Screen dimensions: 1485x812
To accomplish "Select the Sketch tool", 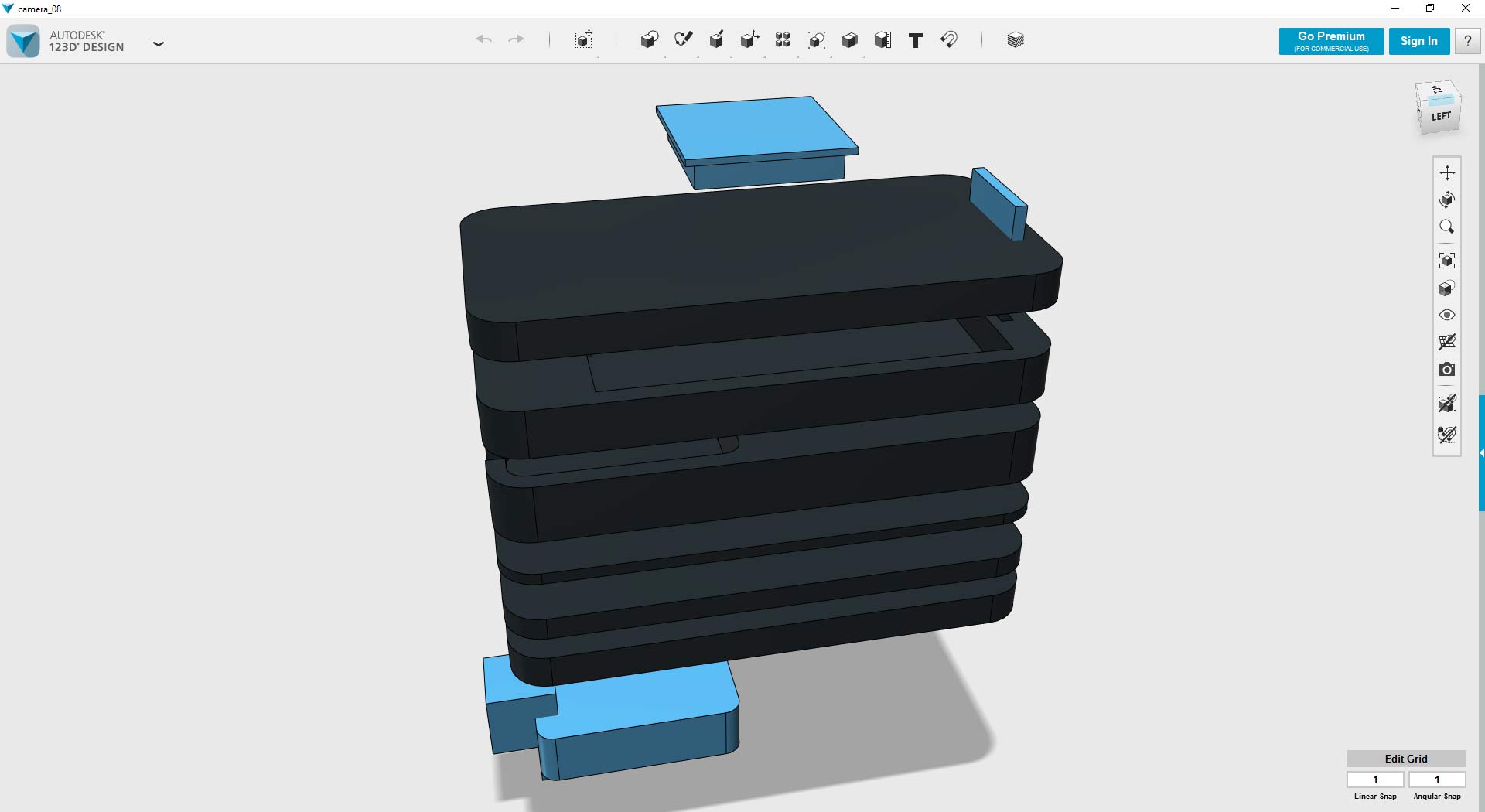I will 684,40.
